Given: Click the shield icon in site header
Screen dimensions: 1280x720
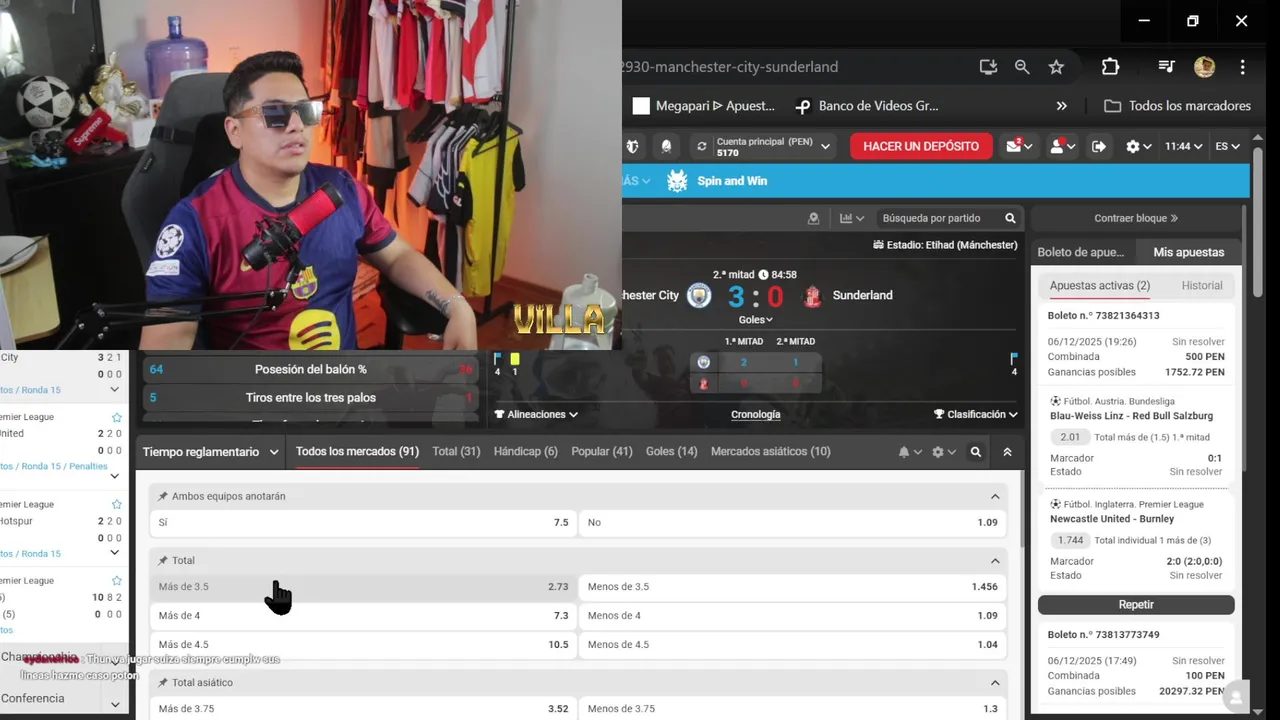Looking at the screenshot, I should [x=632, y=146].
